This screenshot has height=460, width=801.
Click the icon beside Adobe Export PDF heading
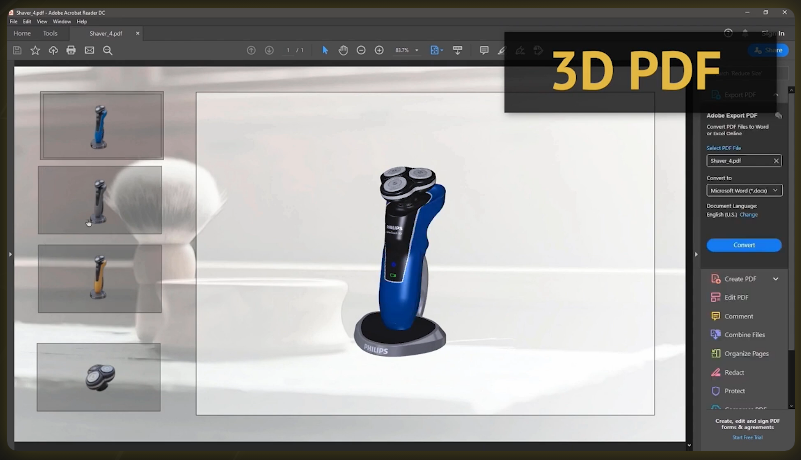coord(778,116)
